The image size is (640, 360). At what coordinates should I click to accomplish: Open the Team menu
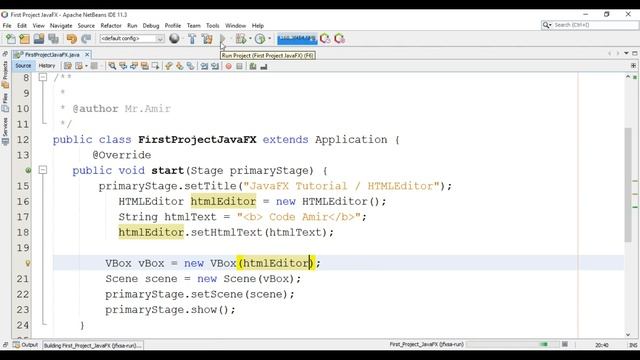(x=193, y=25)
